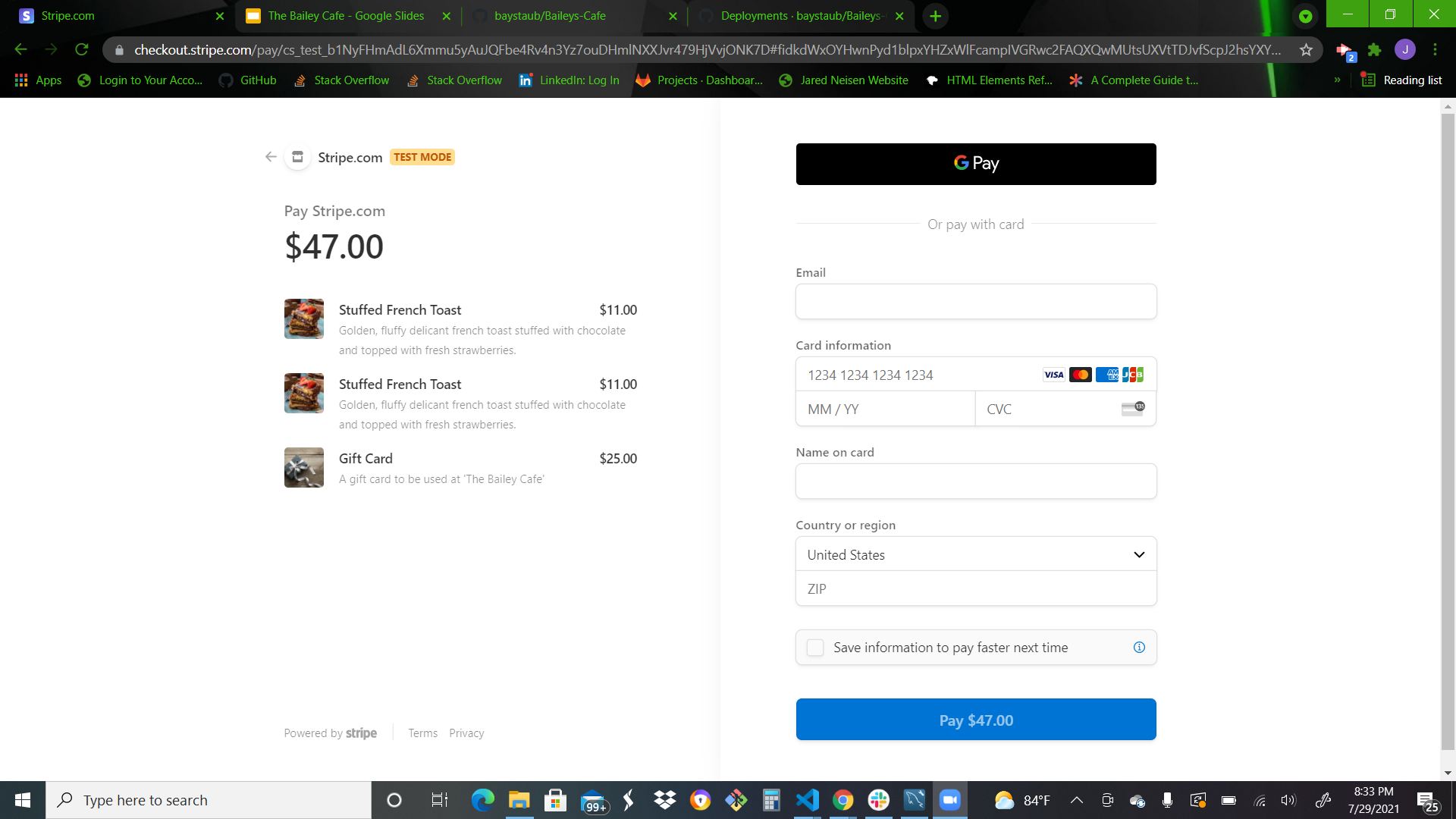Image resolution: width=1456 pixels, height=819 pixels.
Task: Open the Slack icon in the taskbar
Action: click(x=879, y=800)
